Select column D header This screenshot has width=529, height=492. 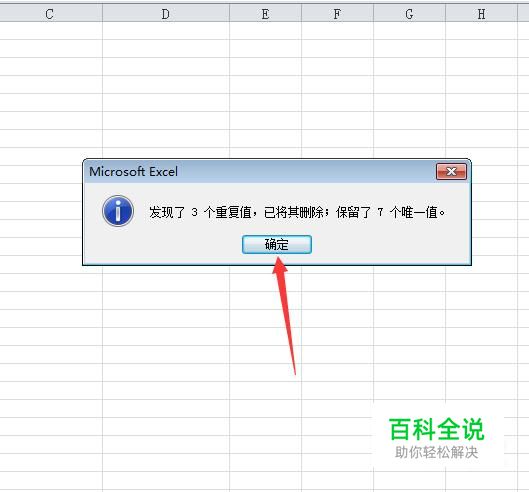point(166,14)
